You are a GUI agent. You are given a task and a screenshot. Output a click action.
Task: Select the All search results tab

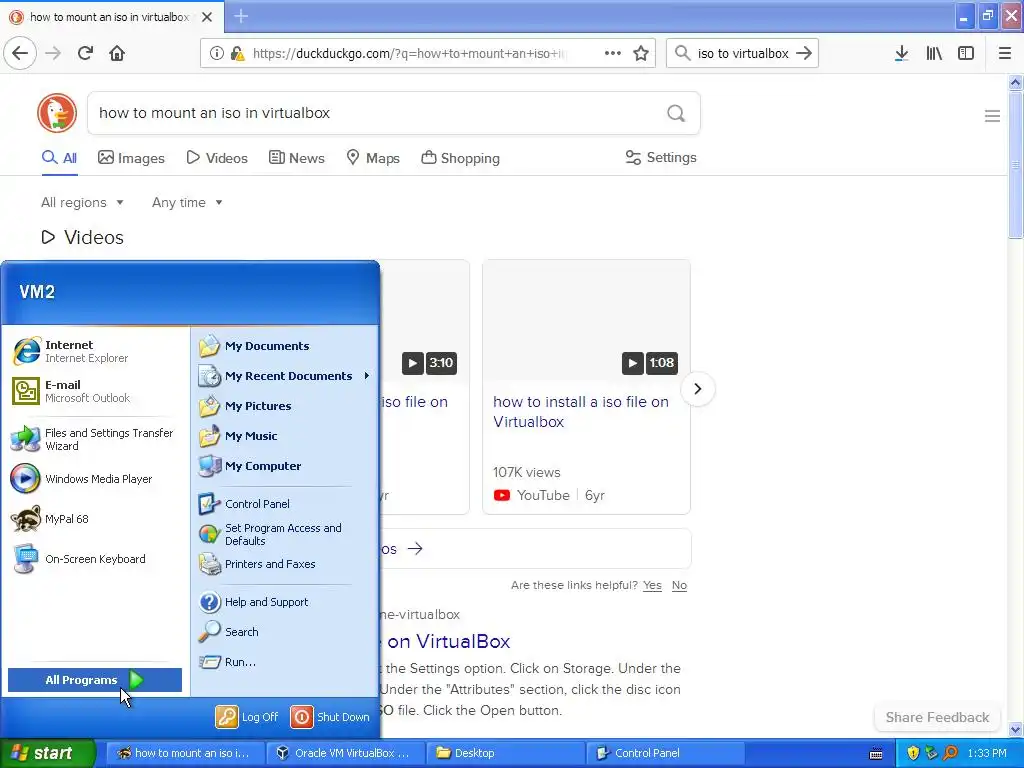click(x=59, y=158)
